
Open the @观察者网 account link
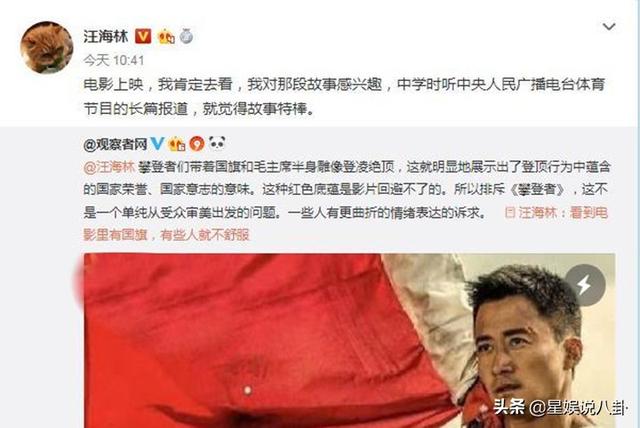point(115,144)
